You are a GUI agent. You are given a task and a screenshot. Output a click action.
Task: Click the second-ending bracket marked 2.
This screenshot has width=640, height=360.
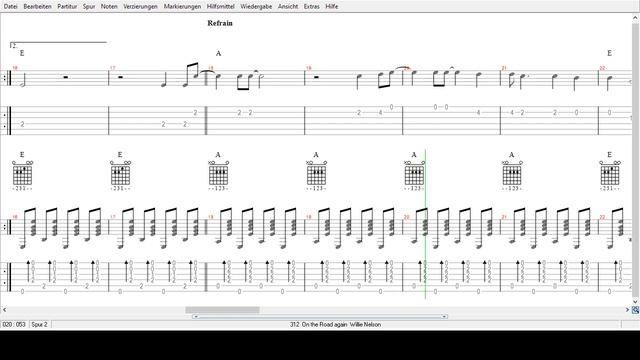pos(58,45)
